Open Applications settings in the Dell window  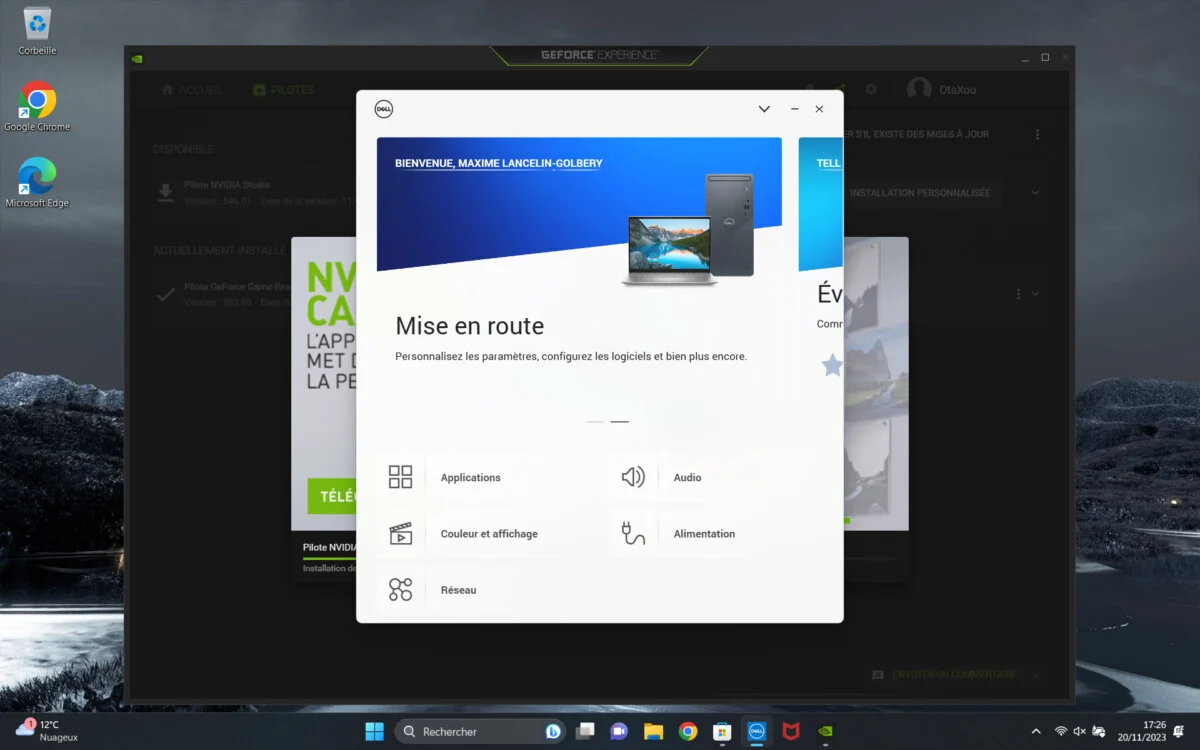click(470, 477)
